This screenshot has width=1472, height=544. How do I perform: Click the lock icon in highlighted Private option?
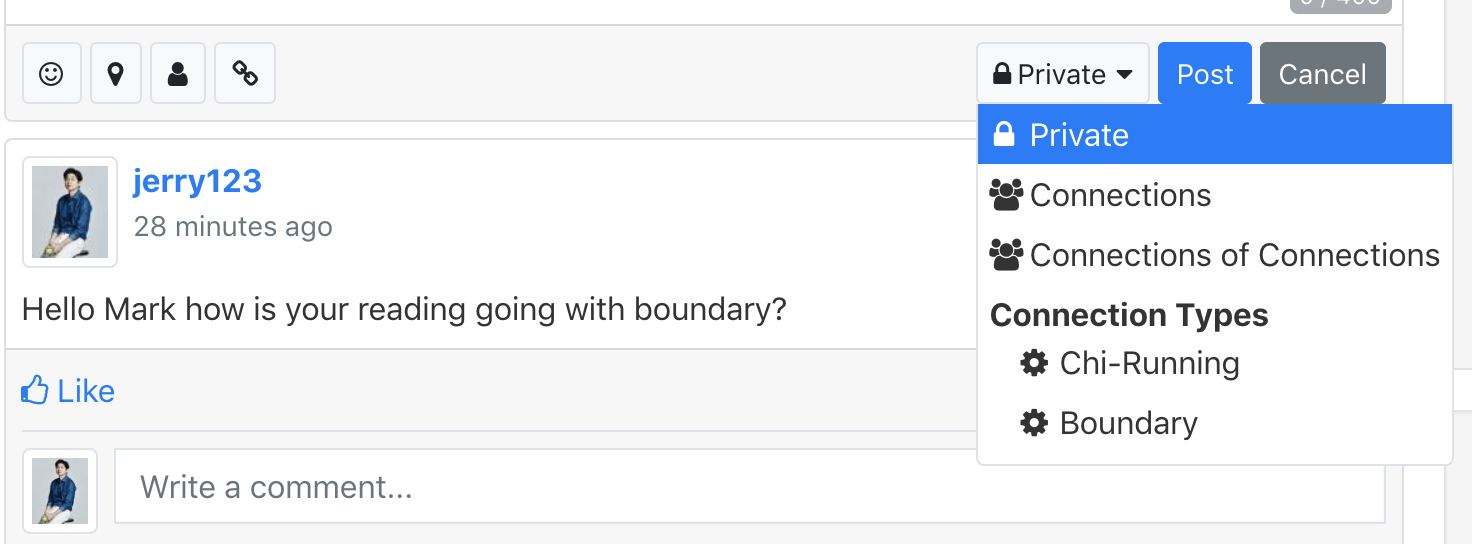pos(1004,134)
